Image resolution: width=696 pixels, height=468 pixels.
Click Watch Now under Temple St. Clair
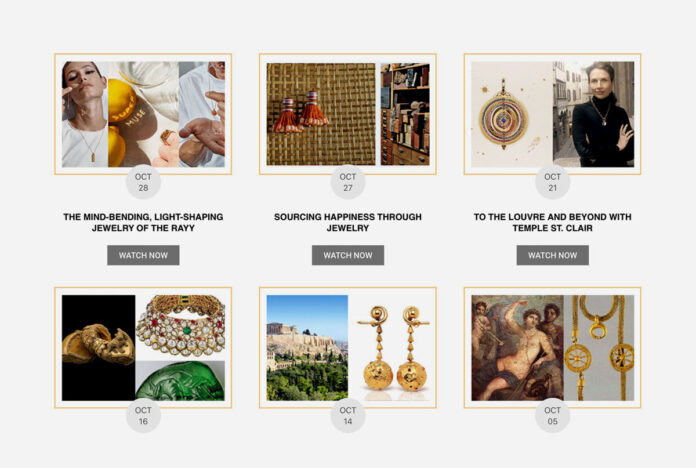coord(552,255)
